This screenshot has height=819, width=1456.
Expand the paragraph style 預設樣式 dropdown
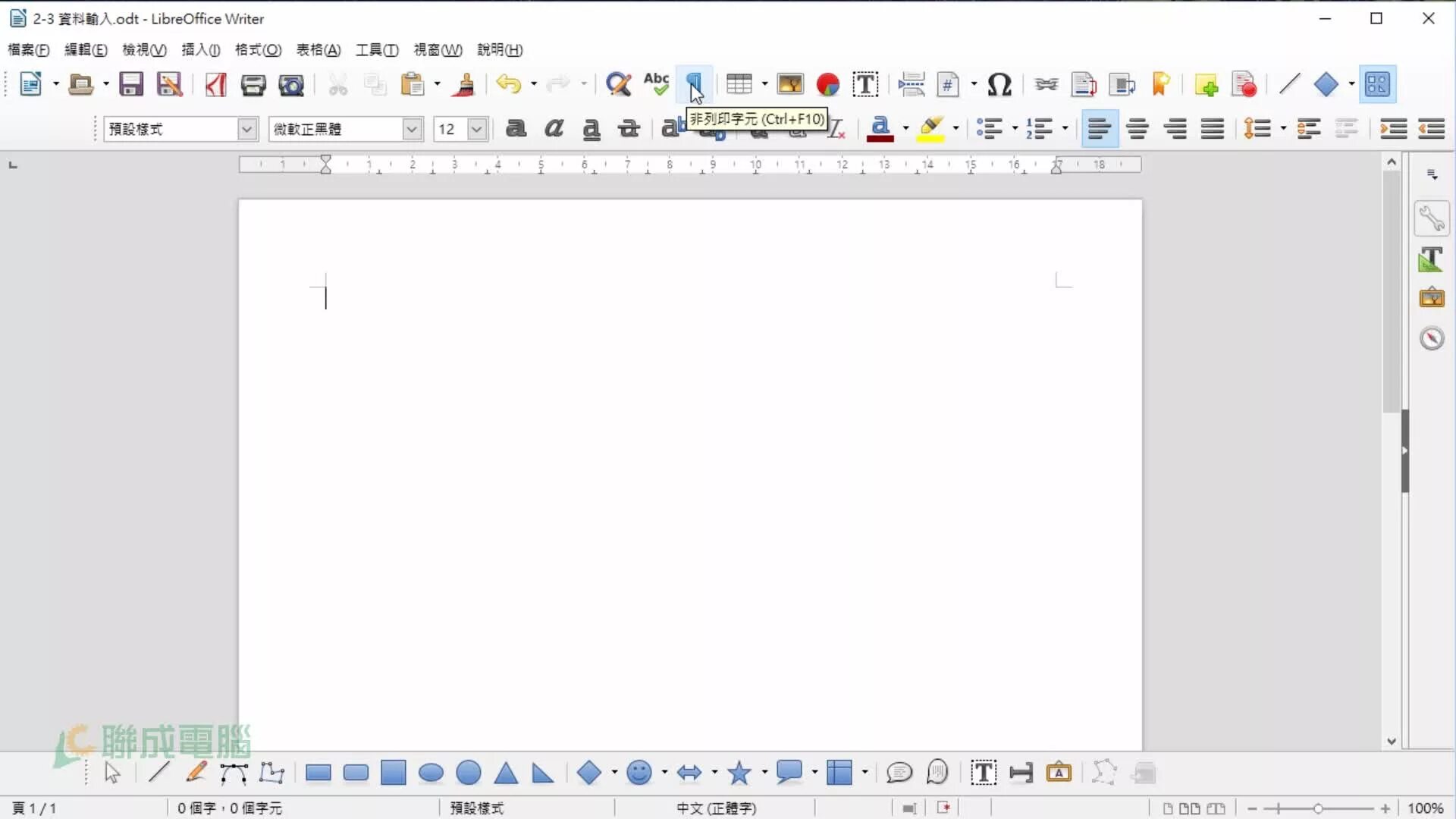(246, 129)
